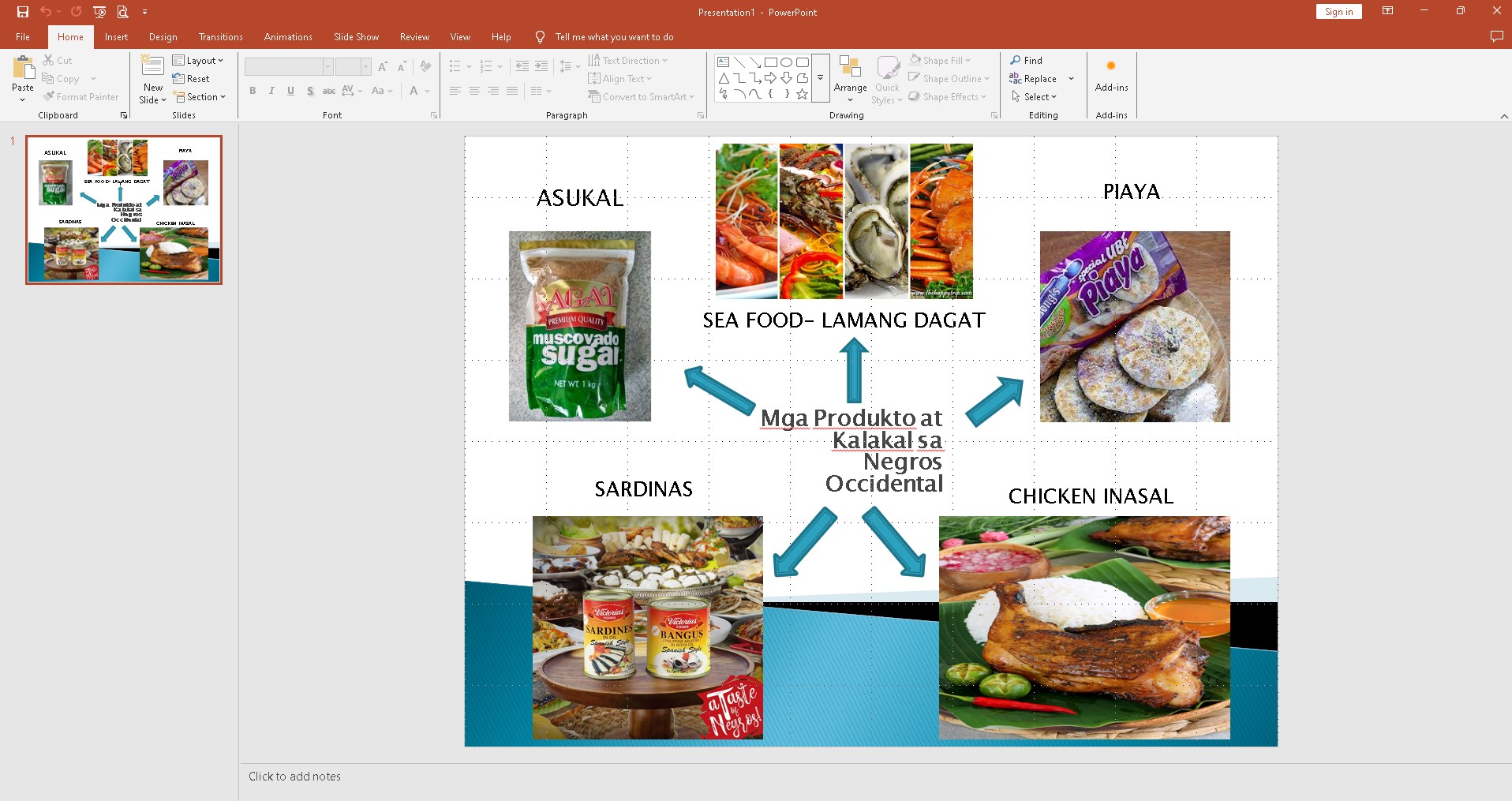Select the star shape in gallery

(802, 94)
